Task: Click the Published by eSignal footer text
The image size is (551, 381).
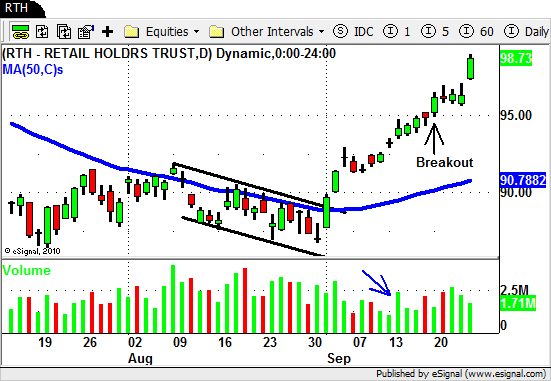Action: [461, 373]
